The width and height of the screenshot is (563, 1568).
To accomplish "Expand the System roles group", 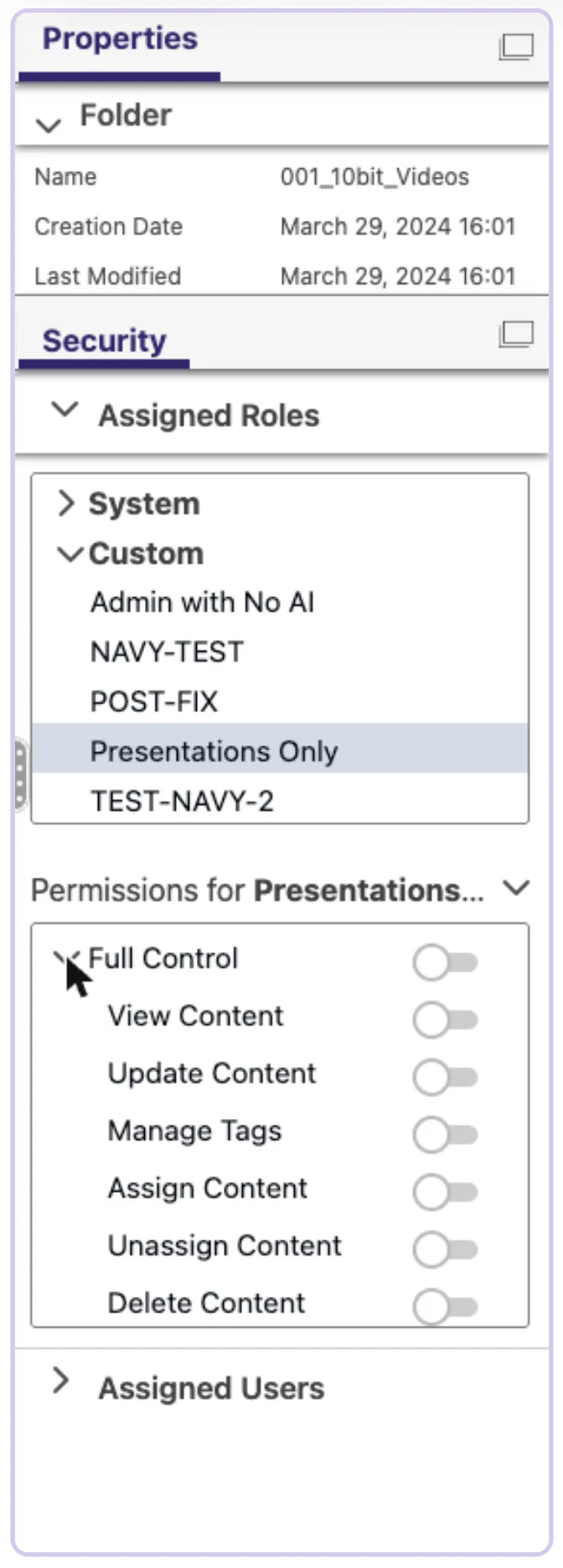I will click(66, 503).
